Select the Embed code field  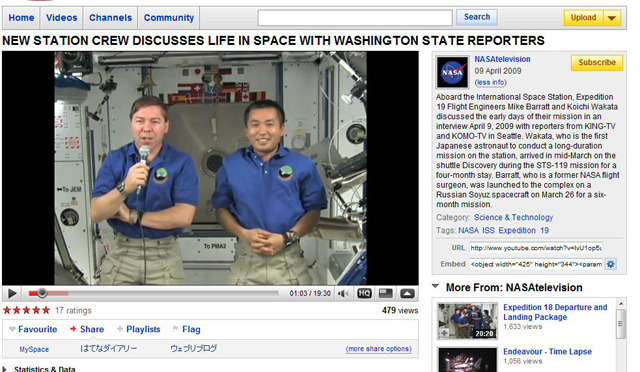click(536, 264)
